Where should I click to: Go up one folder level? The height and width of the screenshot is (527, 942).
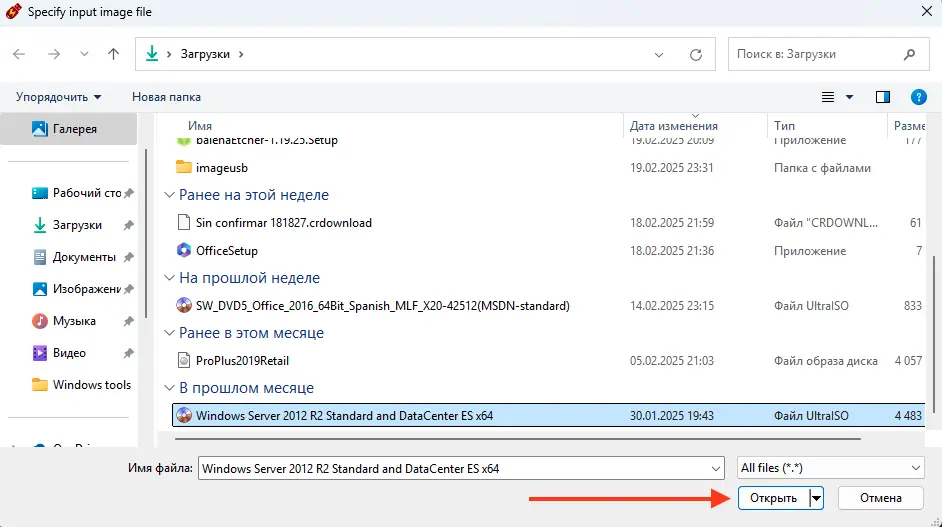click(113, 54)
